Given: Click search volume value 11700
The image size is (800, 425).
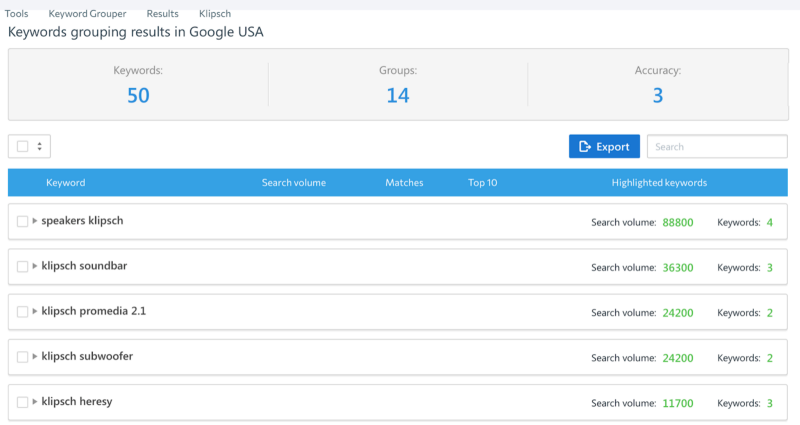Looking at the screenshot, I should pos(678,403).
